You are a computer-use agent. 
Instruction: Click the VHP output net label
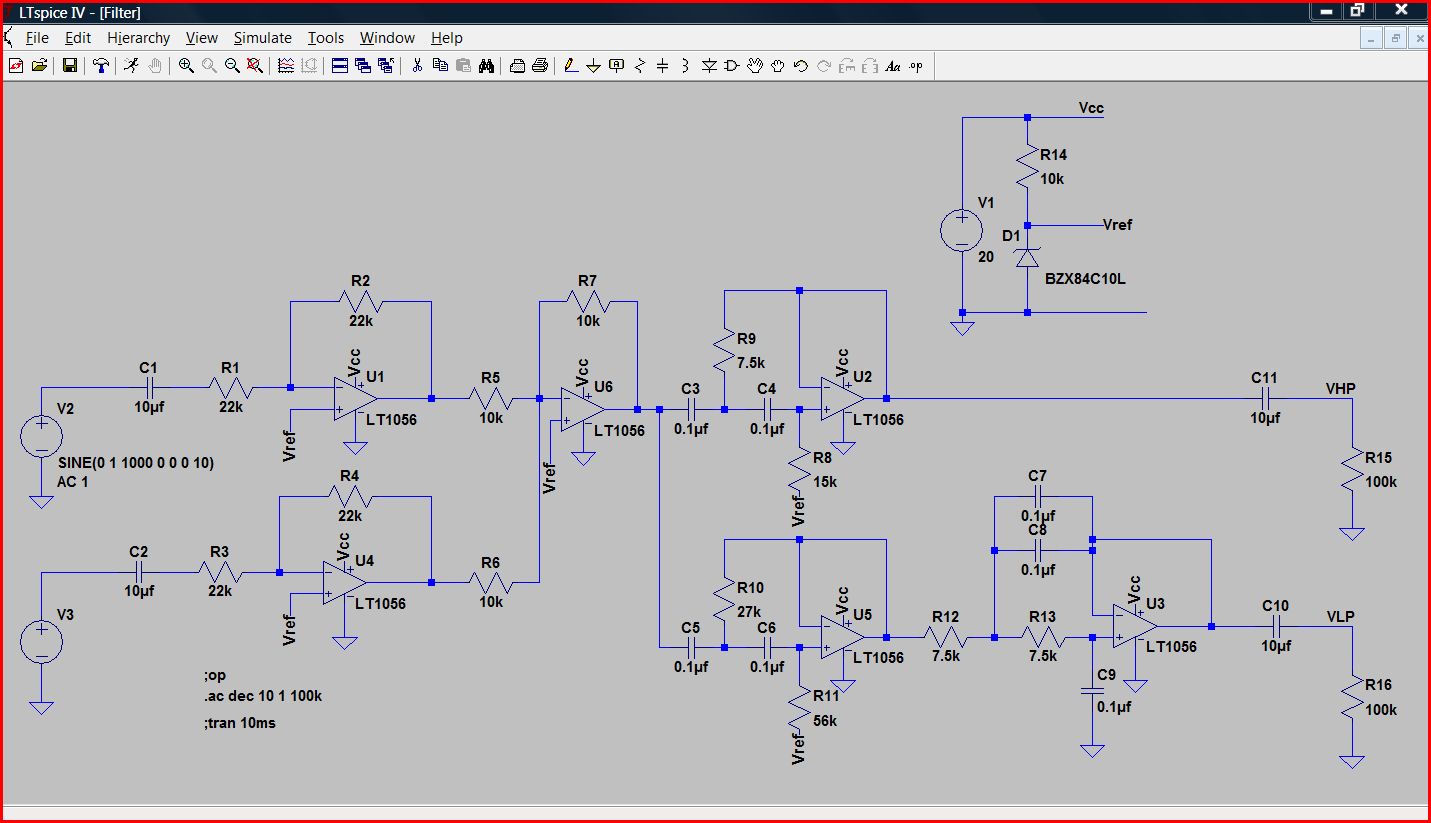tap(1341, 388)
